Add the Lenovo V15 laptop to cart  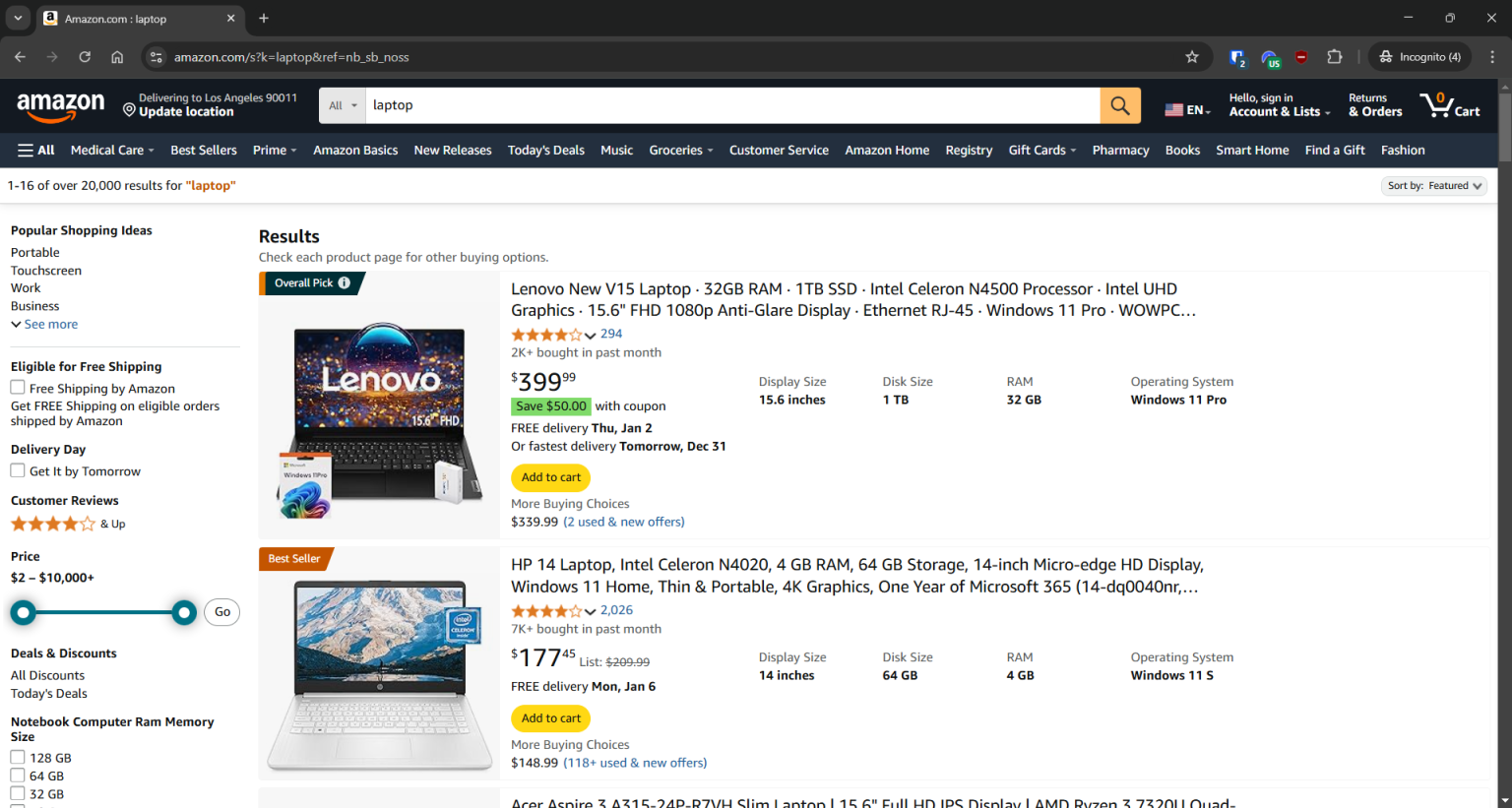pyautogui.click(x=550, y=477)
